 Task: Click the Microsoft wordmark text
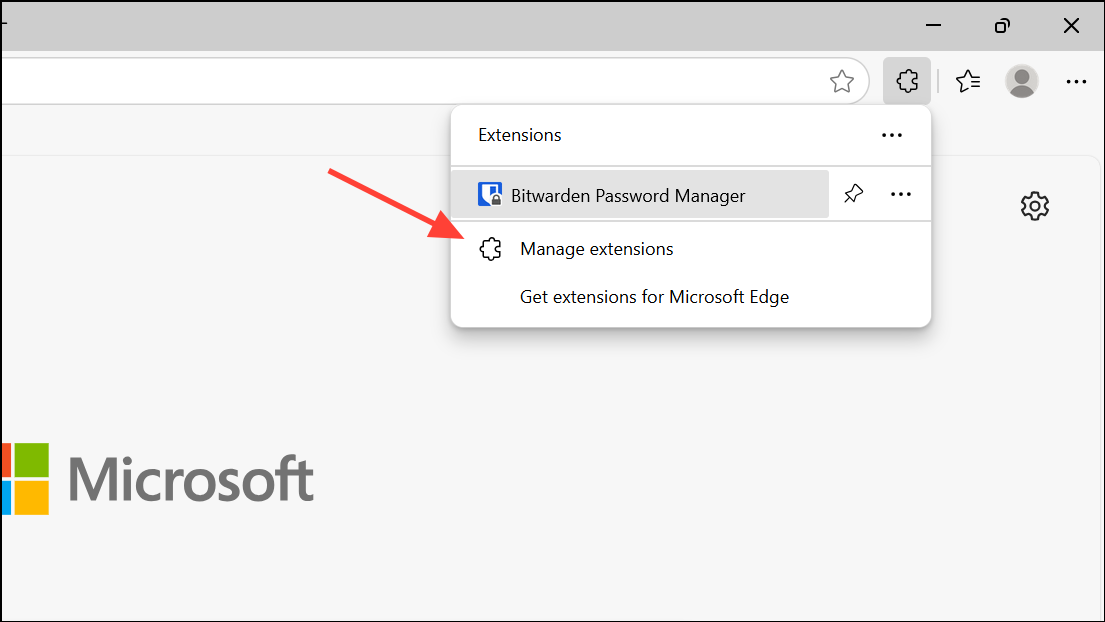pyautogui.click(x=191, y=479)
